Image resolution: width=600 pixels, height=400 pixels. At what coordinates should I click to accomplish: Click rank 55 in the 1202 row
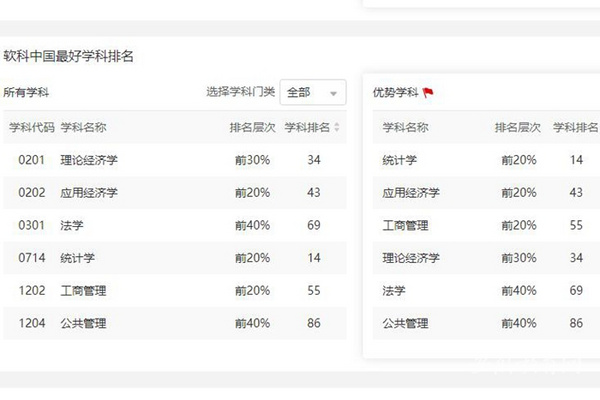[x=314, y=291]
